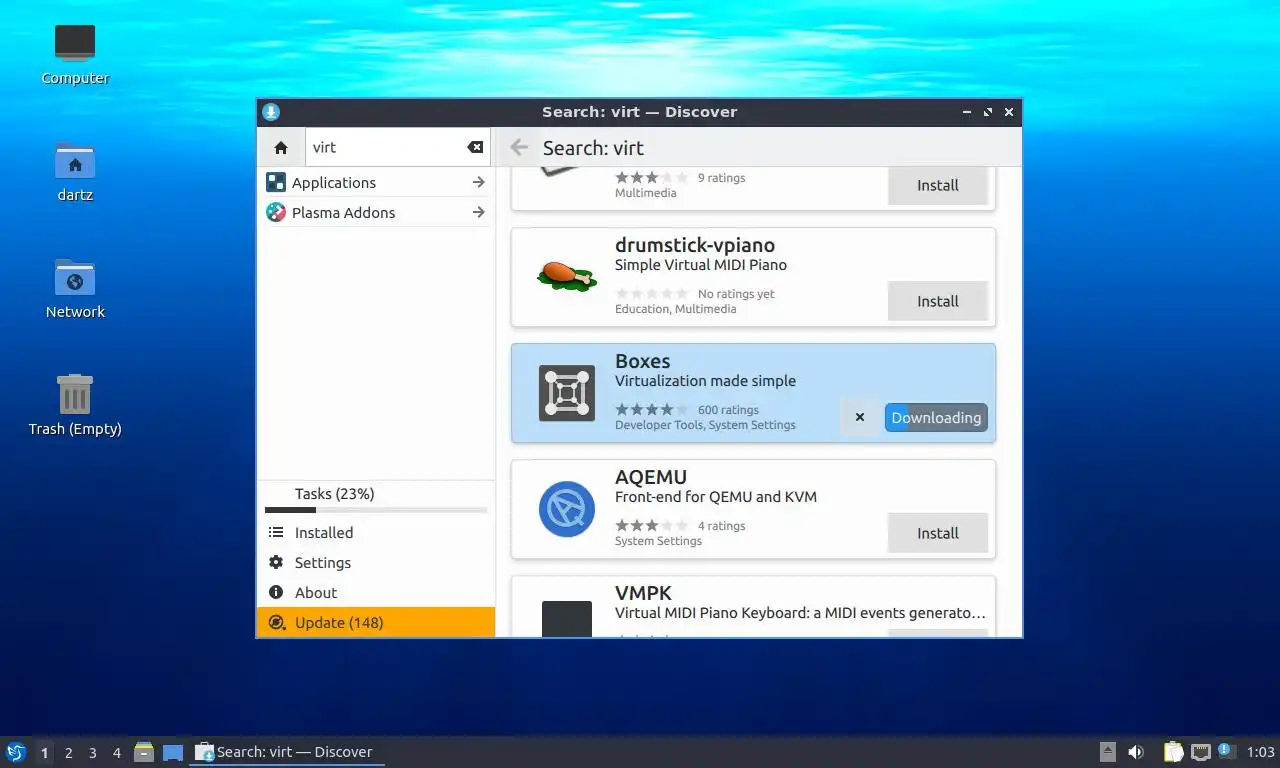The image size is (1280, 768).
Task: Open the volume control tray icon
Action: 1136,752
